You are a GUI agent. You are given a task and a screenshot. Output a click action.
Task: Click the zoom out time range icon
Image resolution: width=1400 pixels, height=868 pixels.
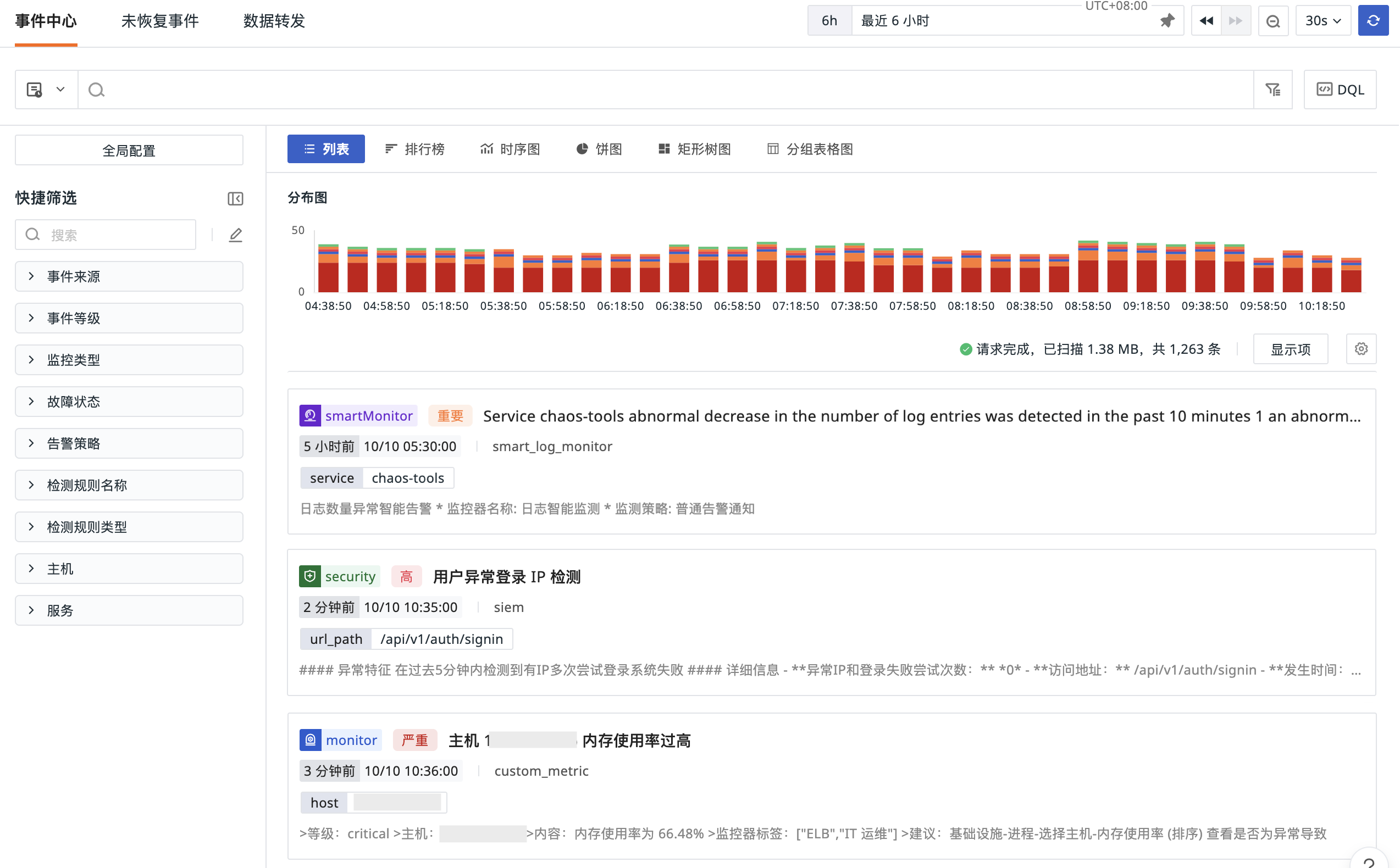click(1272, 21)
